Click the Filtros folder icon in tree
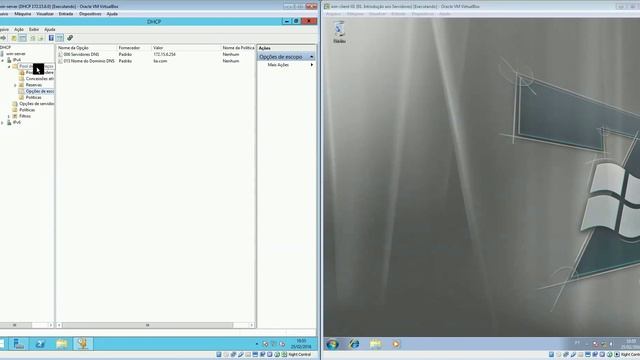The image size is (640, 360). (x=15, y=116)
